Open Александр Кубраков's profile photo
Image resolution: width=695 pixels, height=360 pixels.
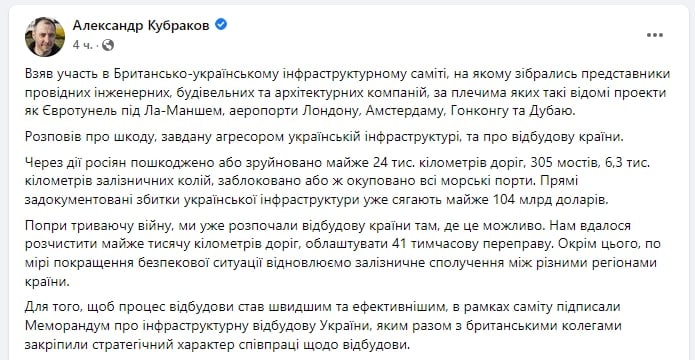tap(45, 37)
